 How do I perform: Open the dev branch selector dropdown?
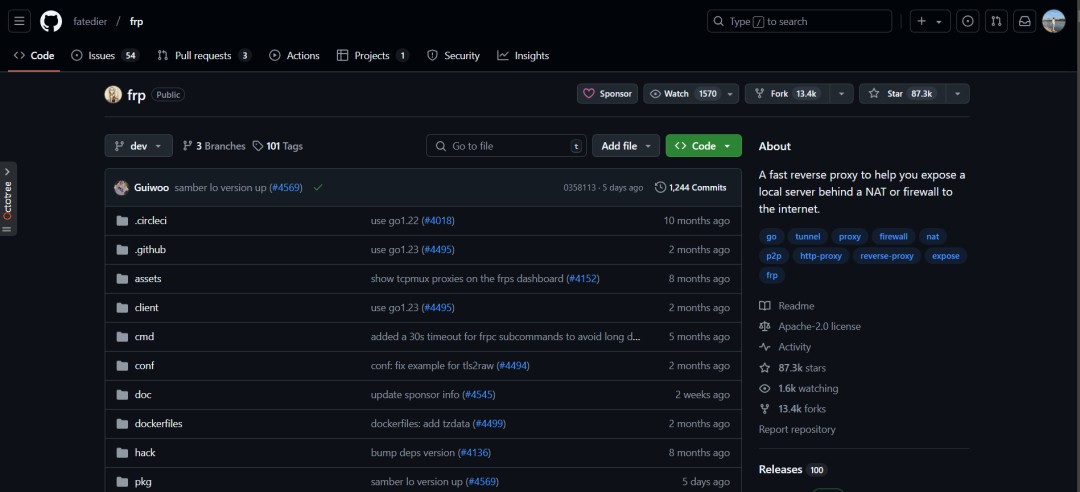(138, 146)
